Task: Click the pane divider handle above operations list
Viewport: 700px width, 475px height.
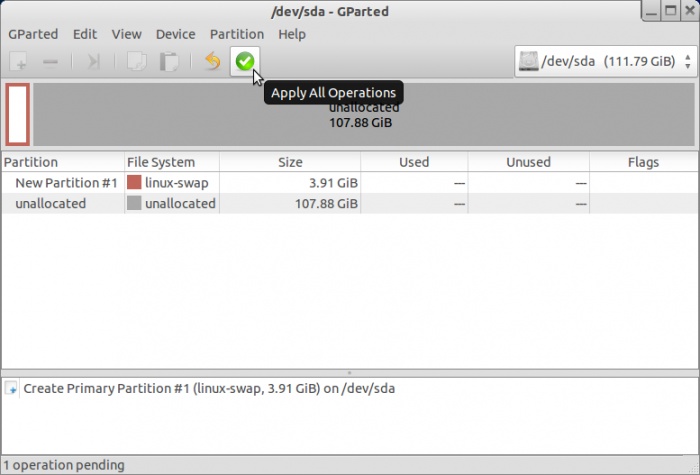Action: click(x=350, y=373)
